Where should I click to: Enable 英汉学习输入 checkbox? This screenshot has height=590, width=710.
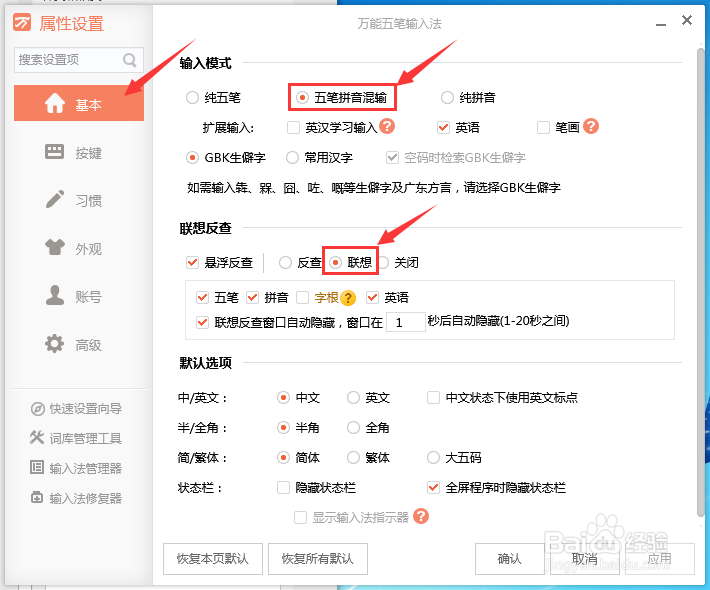coord(293,128)
